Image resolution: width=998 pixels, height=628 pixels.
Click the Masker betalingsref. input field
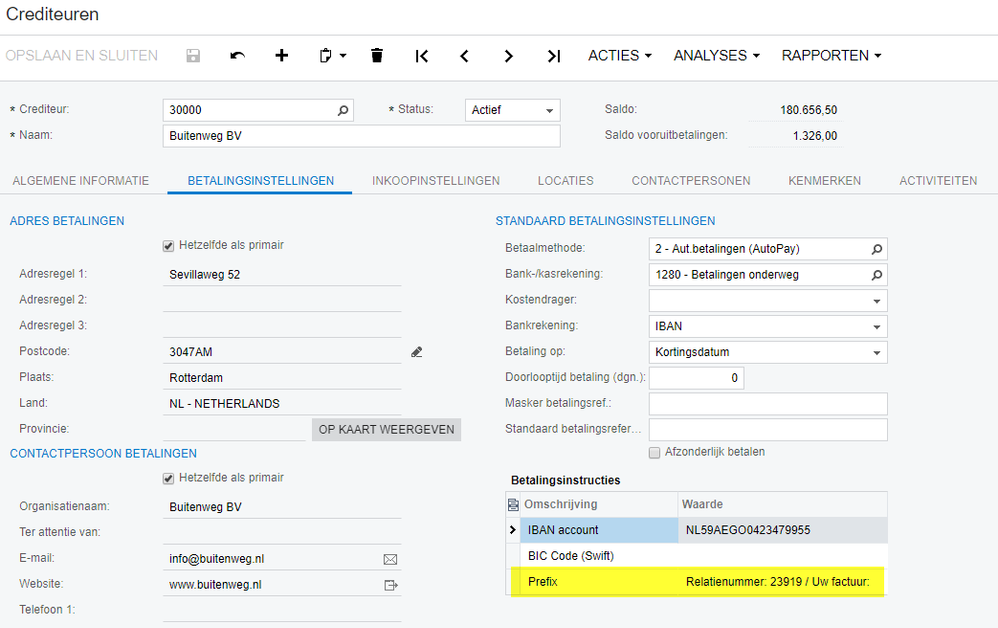coord(767,404)
